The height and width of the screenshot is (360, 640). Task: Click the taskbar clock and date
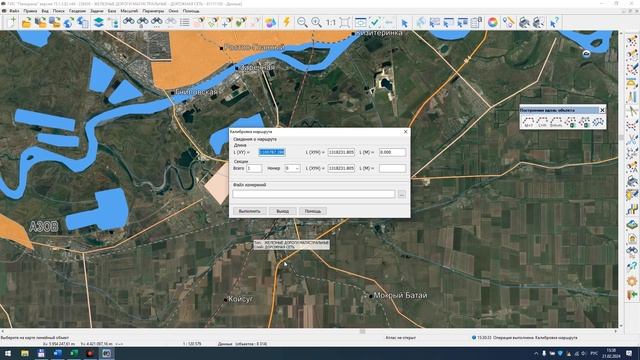pyautogui.click(x=611, y=353)
